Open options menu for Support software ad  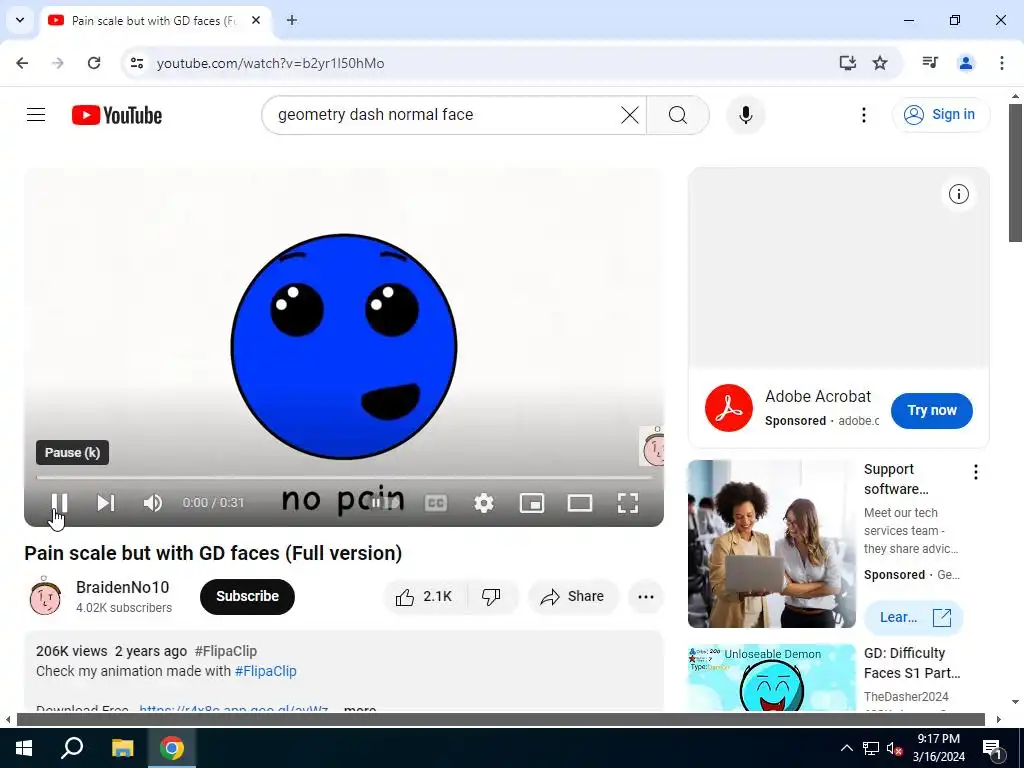(x=976, y=472)
